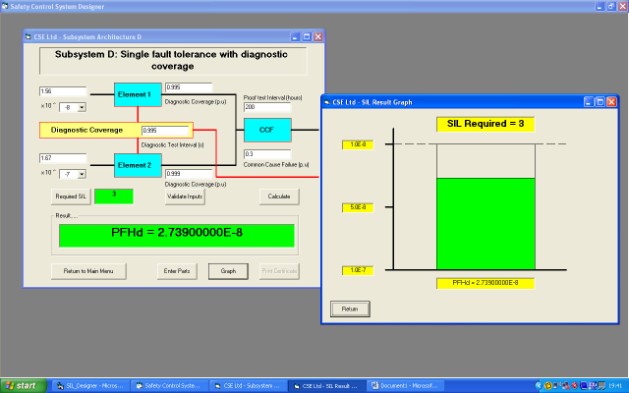Click the green Required SIL value box
Viewport: 629px width, 393px height.
pos(114,196)
